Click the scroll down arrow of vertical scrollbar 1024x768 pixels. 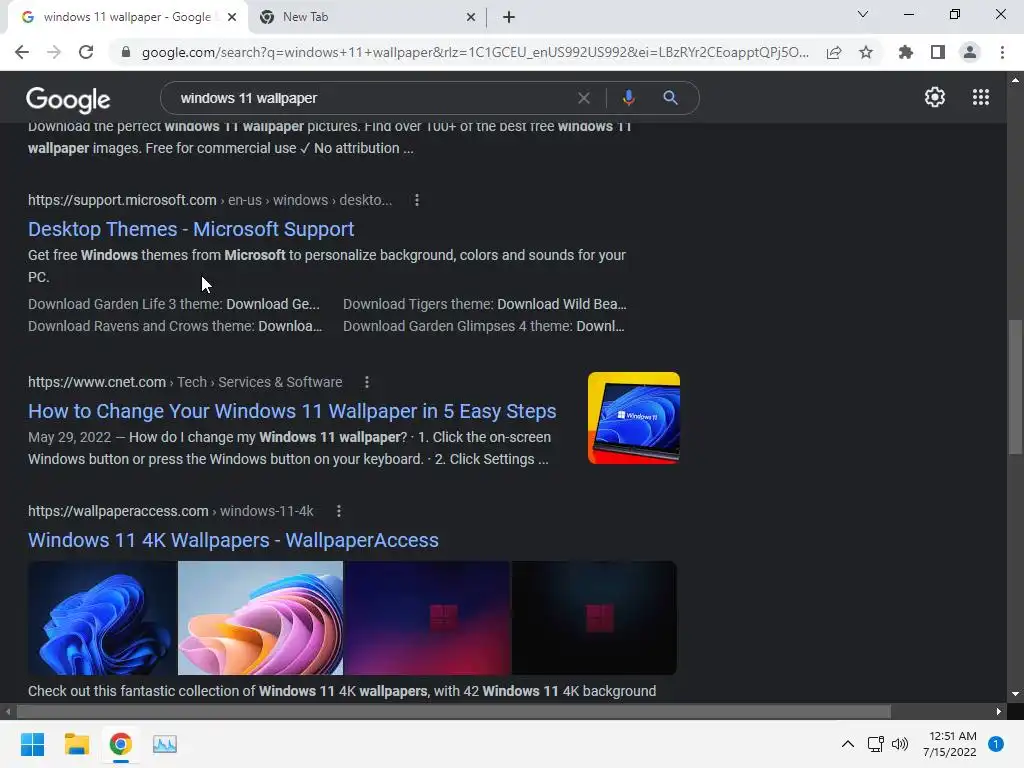coord(1015,694)
